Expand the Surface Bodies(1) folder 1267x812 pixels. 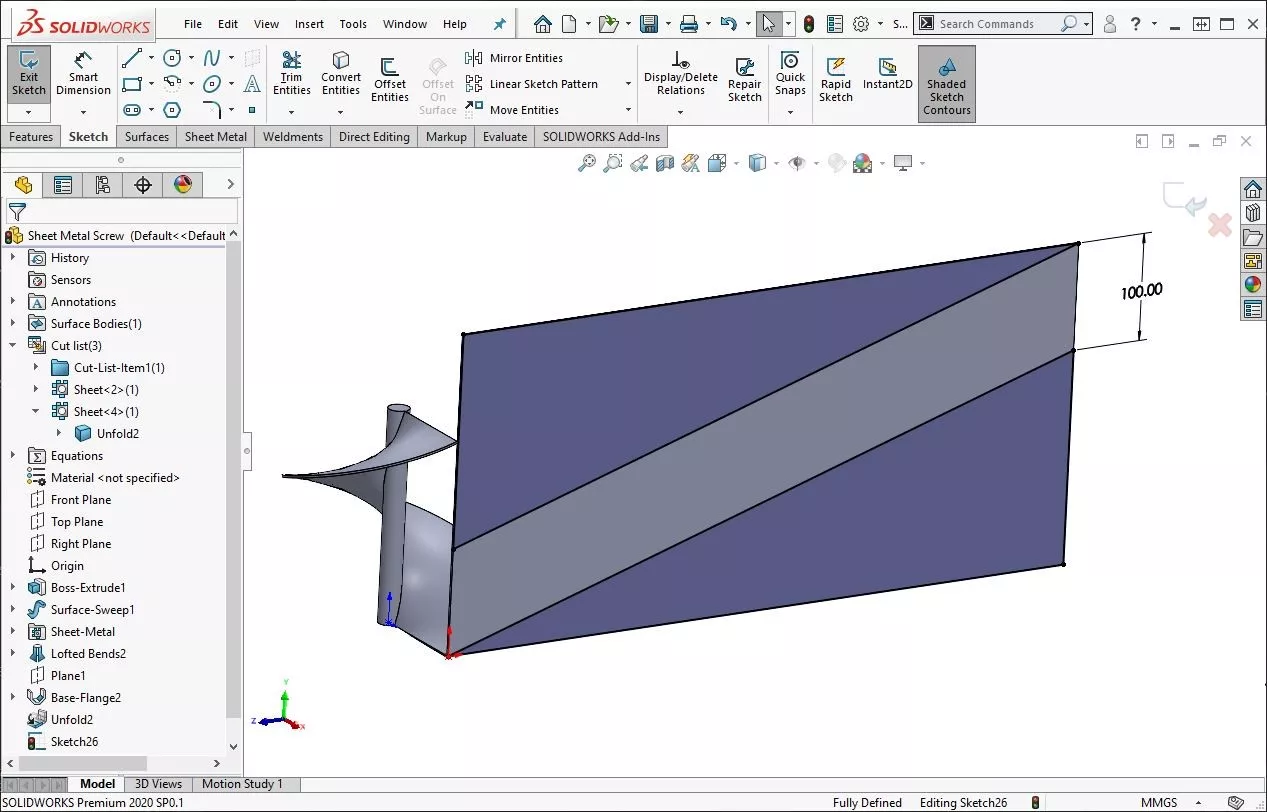13,323
